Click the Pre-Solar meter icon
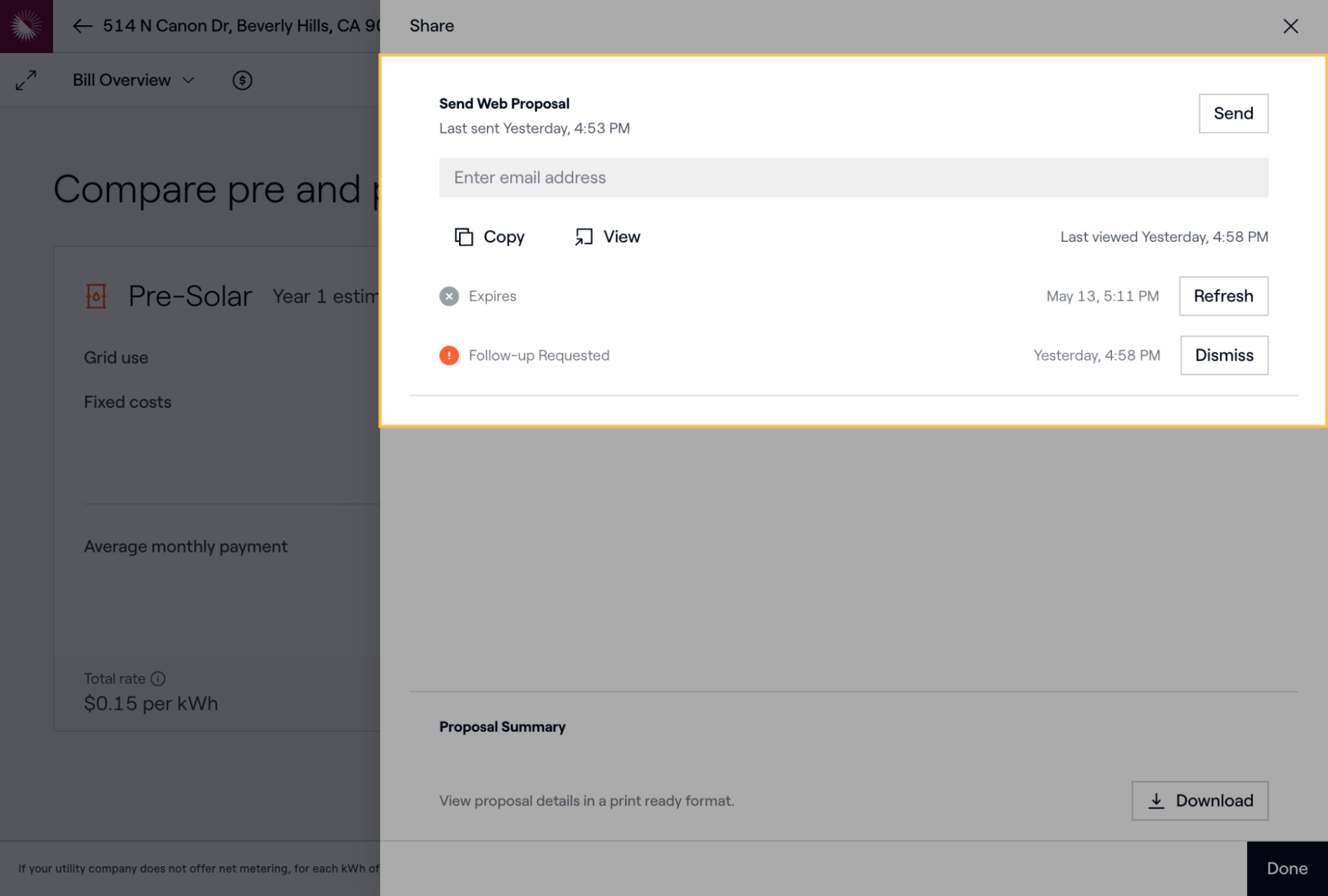 (x=96, y=296)
